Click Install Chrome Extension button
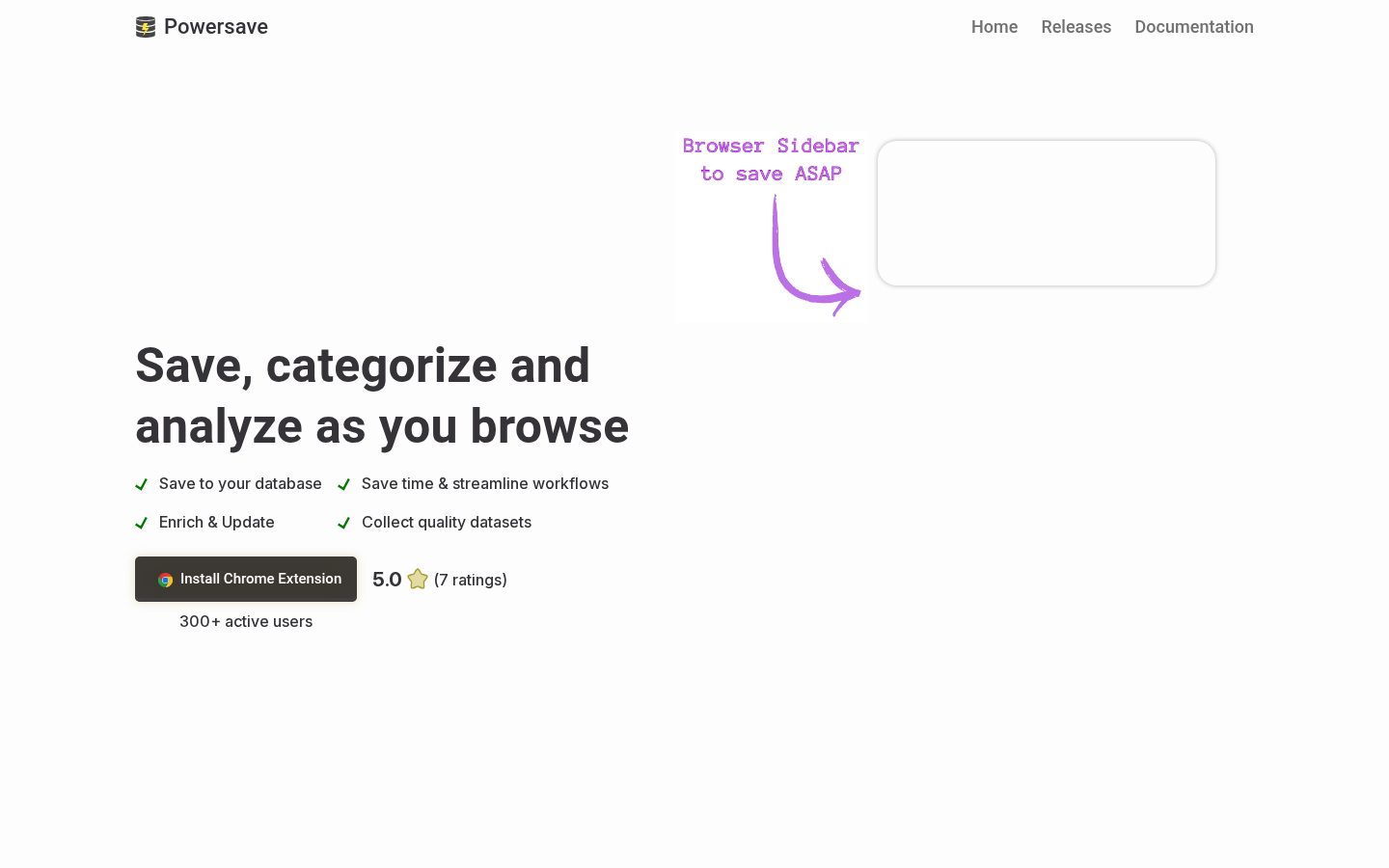The height and width of the screenshot is (868, 1389). [x=246, y=579]
